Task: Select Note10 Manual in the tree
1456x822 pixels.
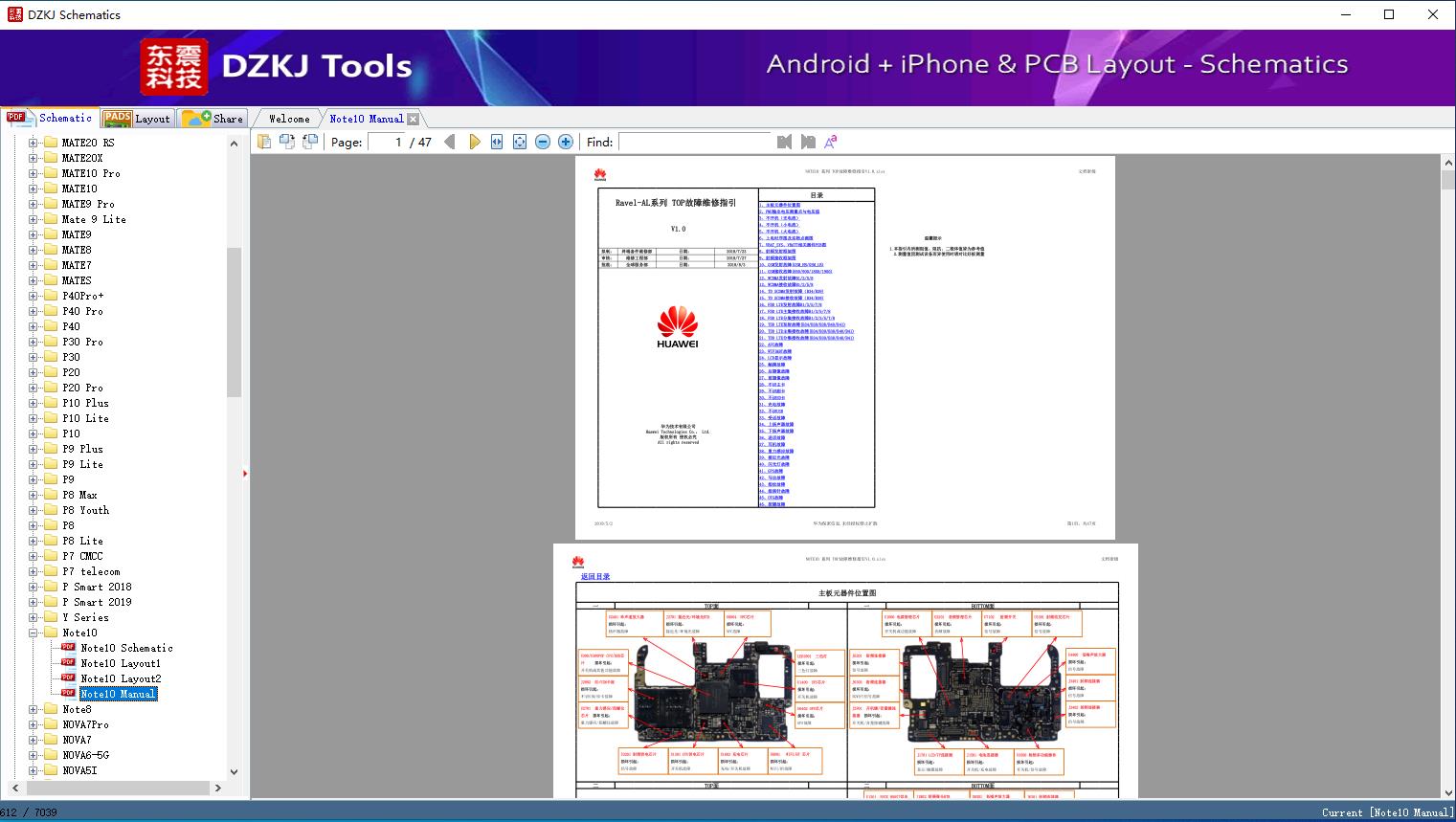Action: [118, 694]
